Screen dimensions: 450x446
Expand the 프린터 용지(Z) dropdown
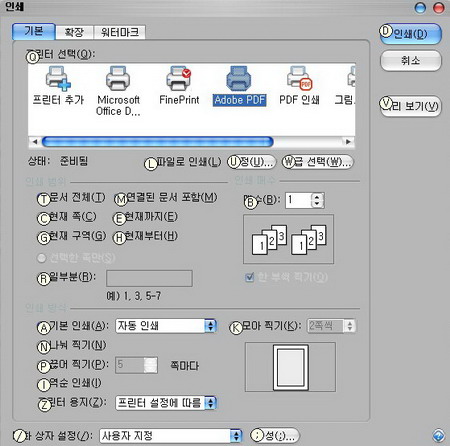[166, 403]
